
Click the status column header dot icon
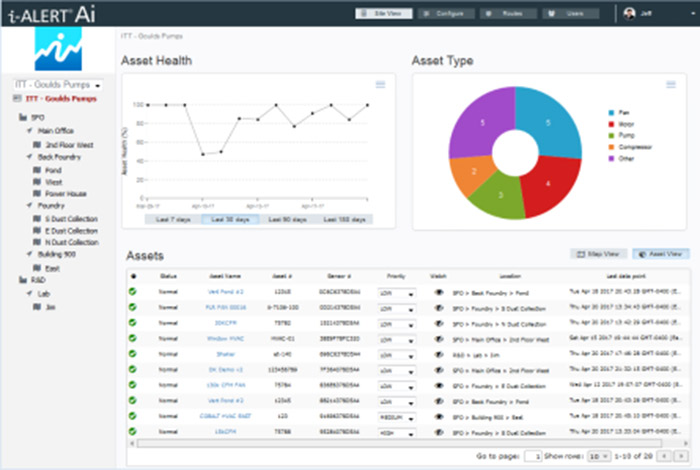click(x=133, y=276)
